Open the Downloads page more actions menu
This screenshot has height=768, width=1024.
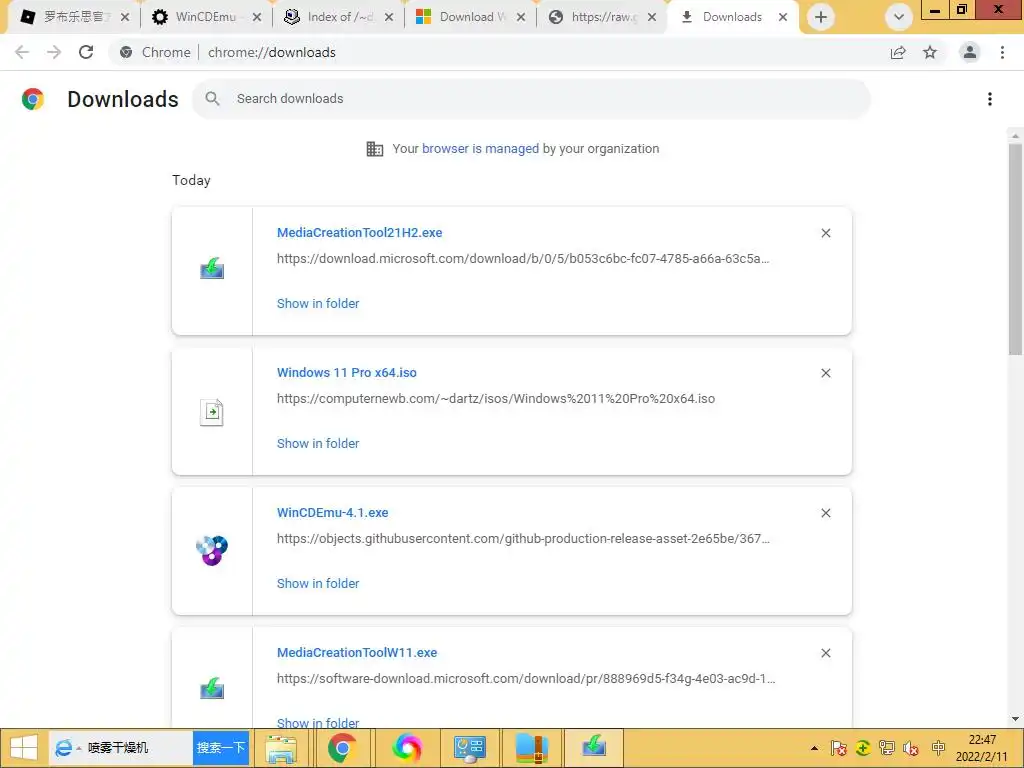pos(990,99)
